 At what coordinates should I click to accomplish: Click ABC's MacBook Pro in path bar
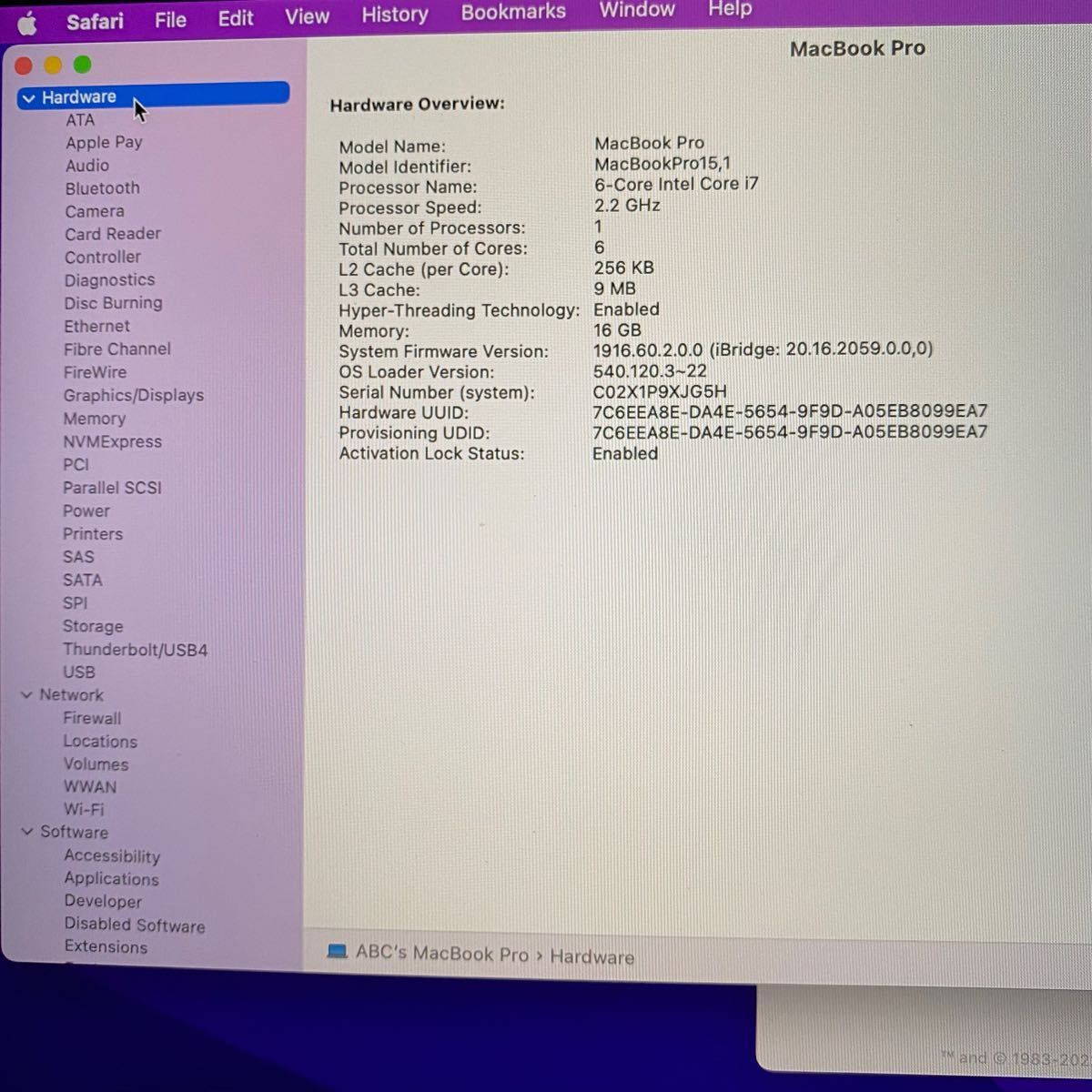point(441,953)
